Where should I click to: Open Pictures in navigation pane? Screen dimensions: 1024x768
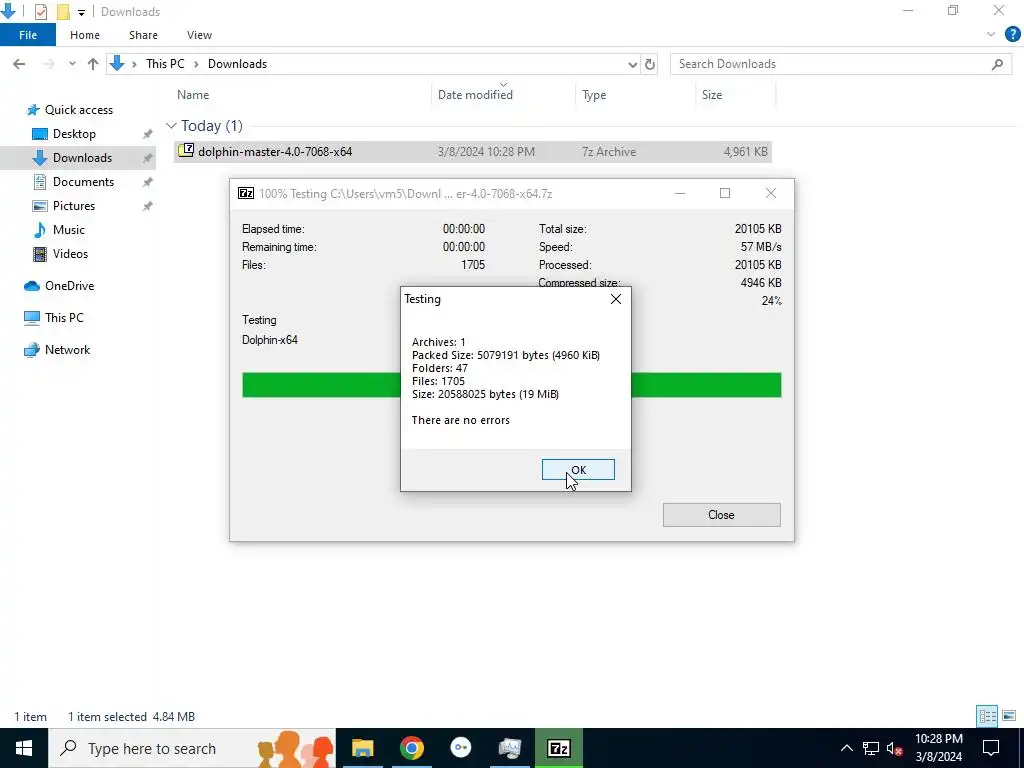[73, 206]
